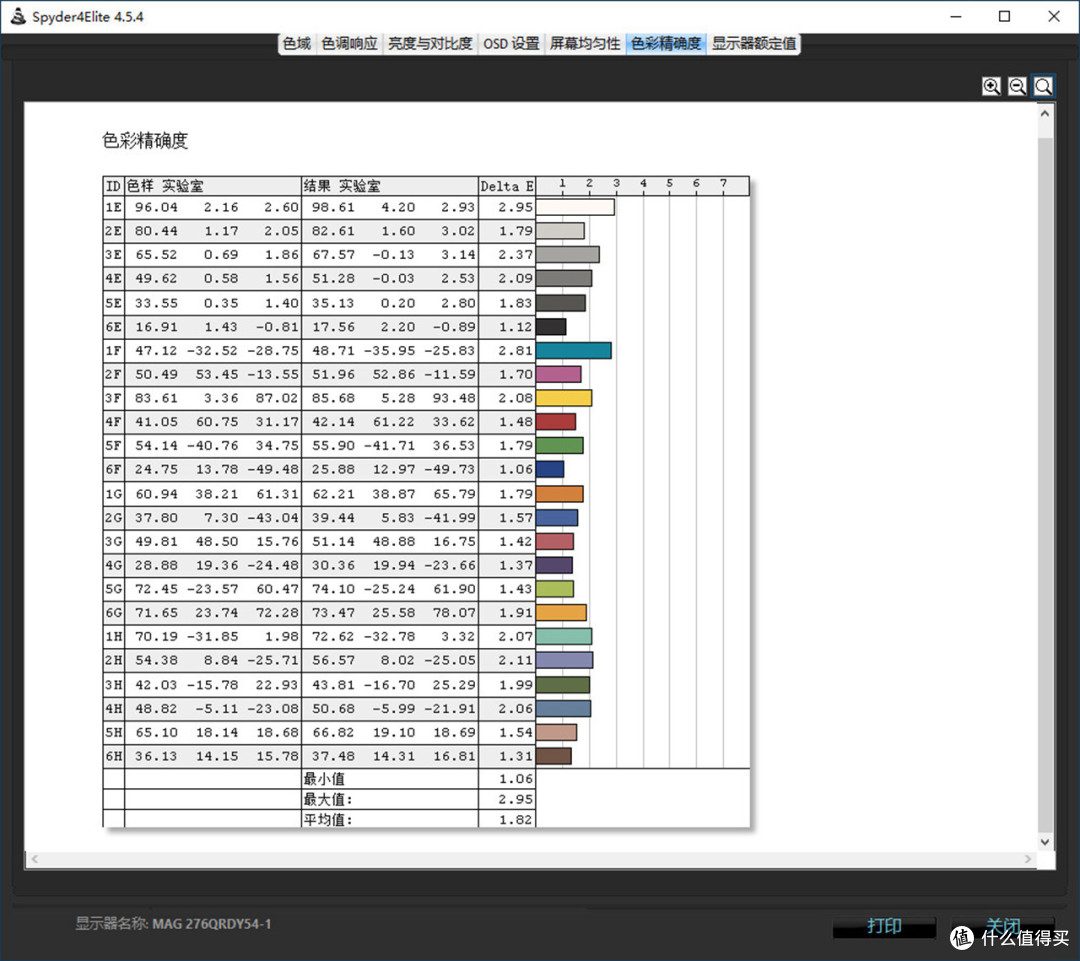Click the teal color bar for row 1F

[574, 351]
